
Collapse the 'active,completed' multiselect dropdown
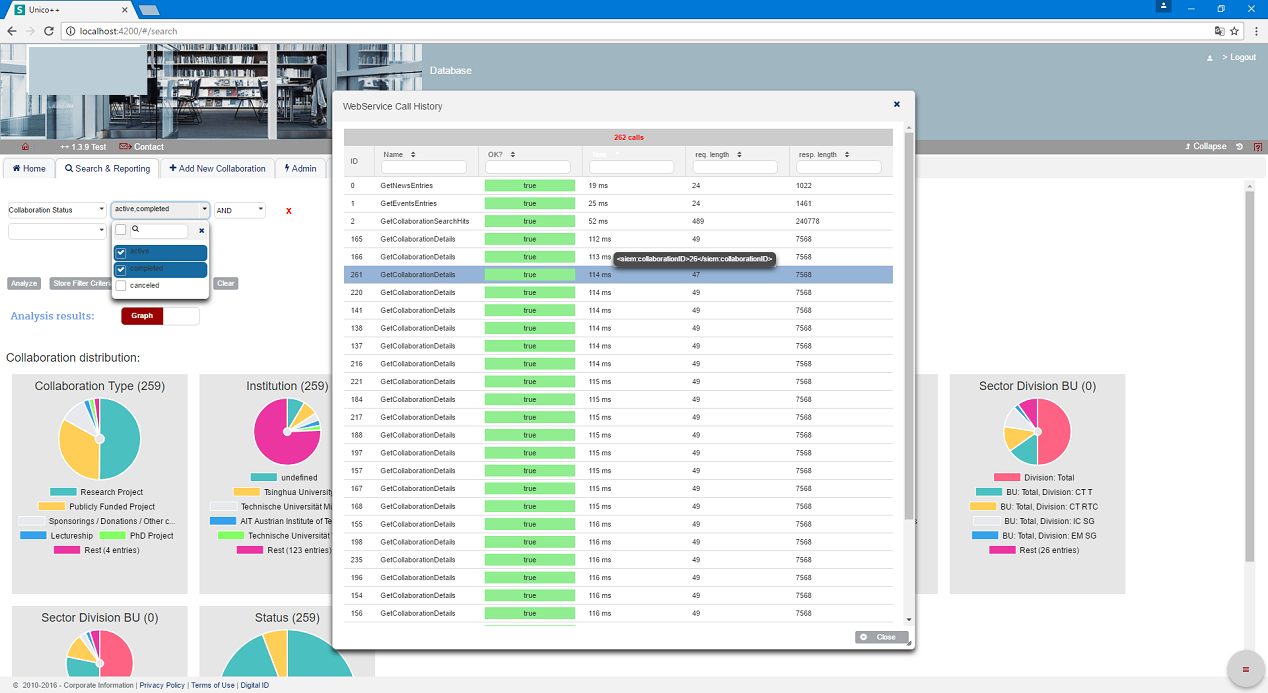tap(160, 210)
